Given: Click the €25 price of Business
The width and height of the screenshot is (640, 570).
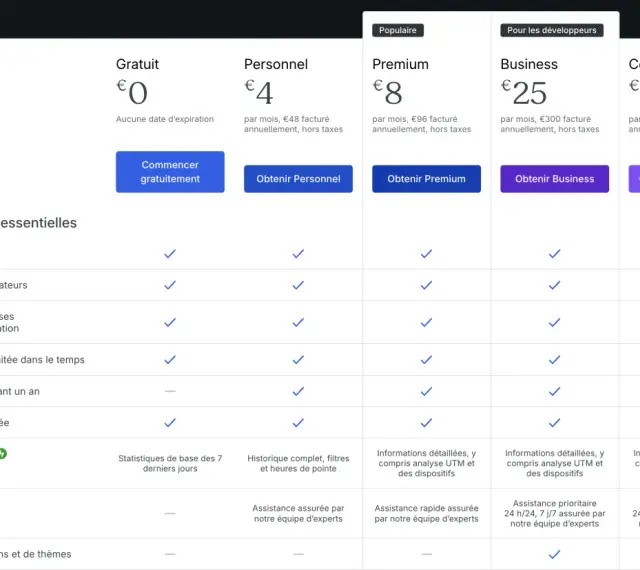Looking at the screenshot, I should click(524, 92).
